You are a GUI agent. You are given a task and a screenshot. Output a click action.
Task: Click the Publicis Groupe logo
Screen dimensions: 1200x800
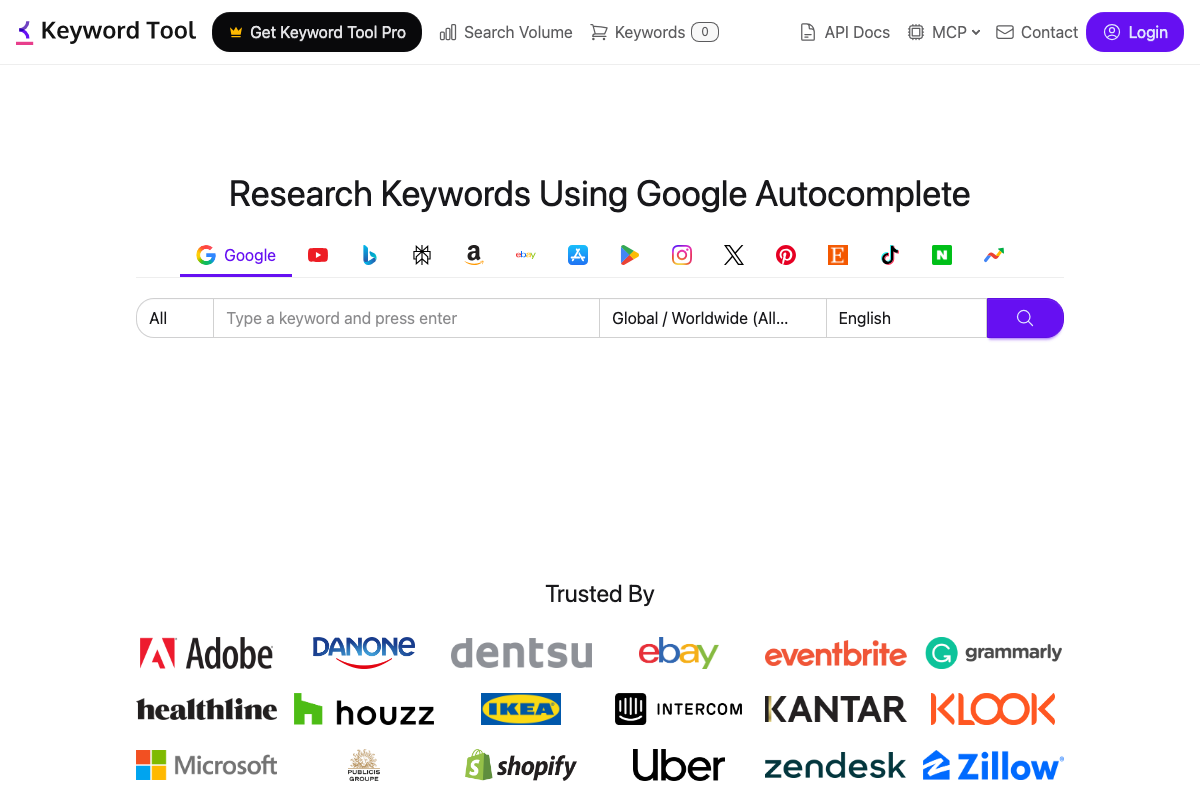[364, 765]
